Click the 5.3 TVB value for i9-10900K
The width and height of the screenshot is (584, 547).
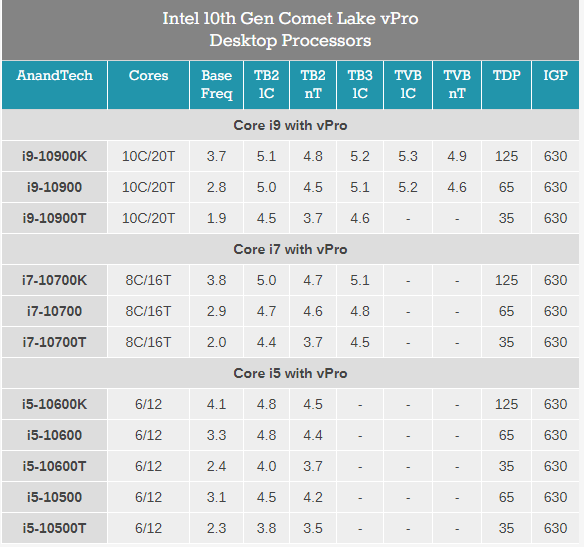click(408, 156)
